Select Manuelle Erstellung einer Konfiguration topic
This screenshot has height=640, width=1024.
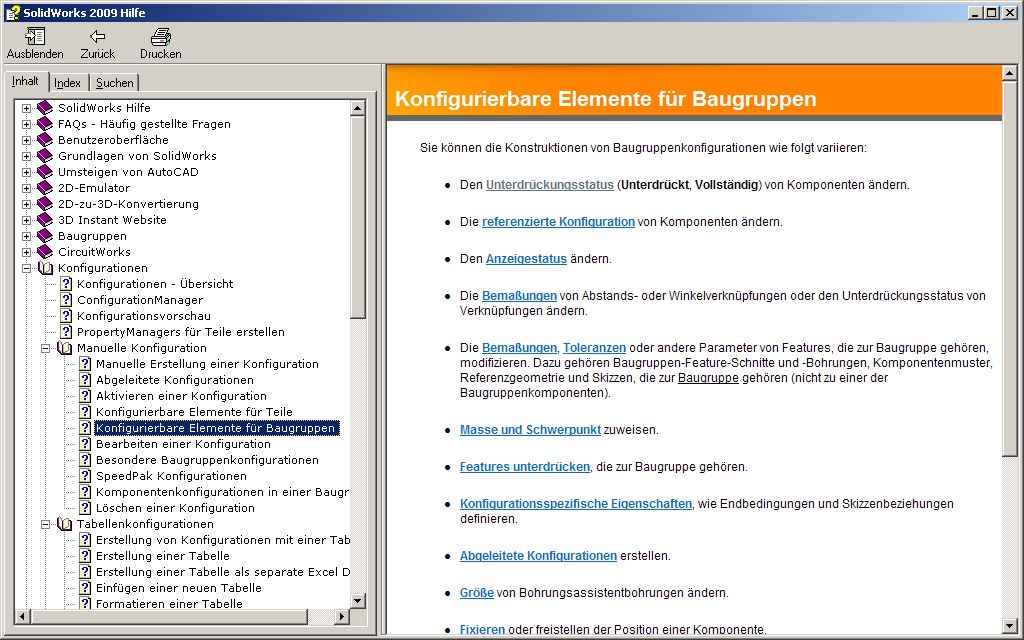click(x=207, y=364)
